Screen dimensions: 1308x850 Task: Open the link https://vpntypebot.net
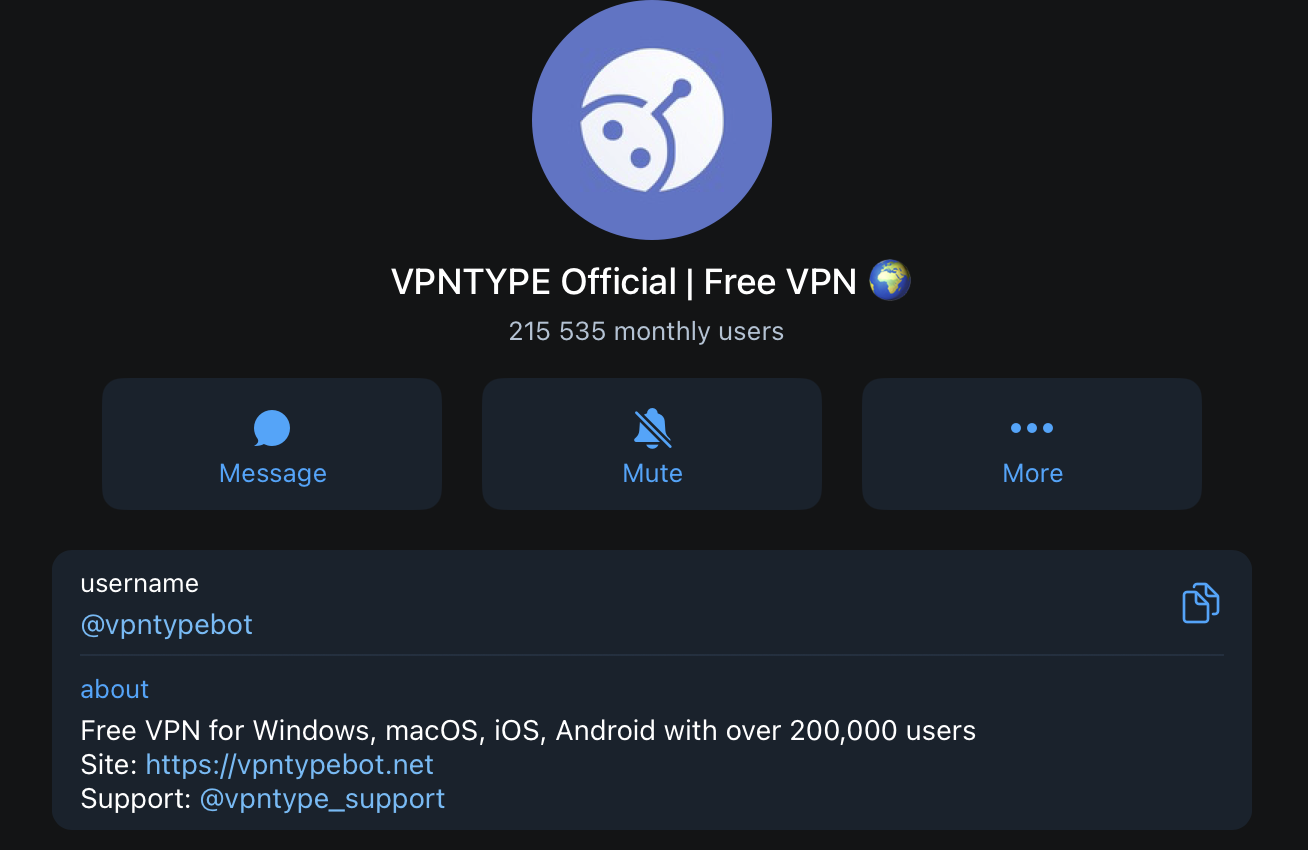click(289, 764)
